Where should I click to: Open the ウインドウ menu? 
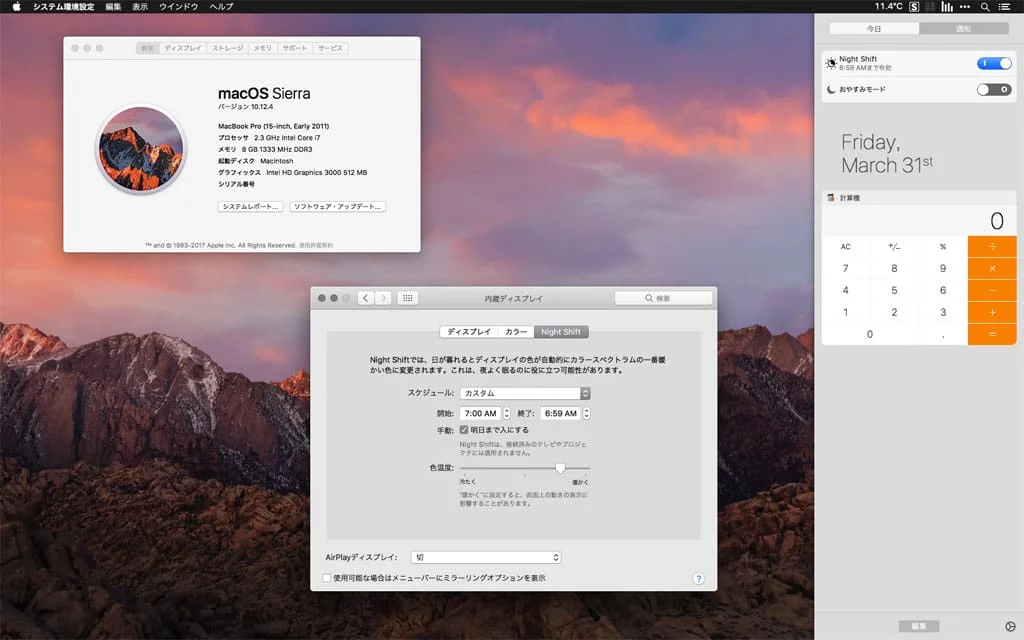pos(178,7)
